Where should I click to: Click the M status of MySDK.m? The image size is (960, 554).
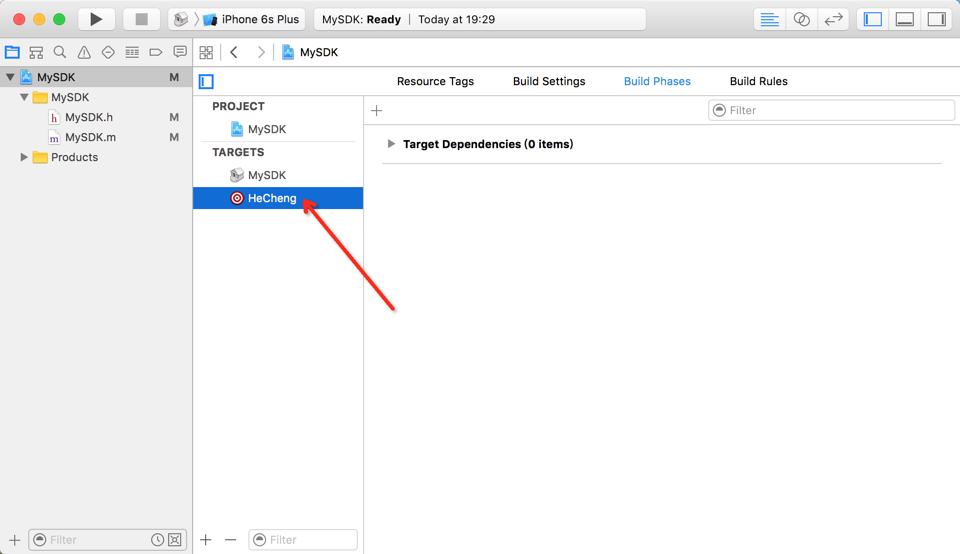pos(174,138)
